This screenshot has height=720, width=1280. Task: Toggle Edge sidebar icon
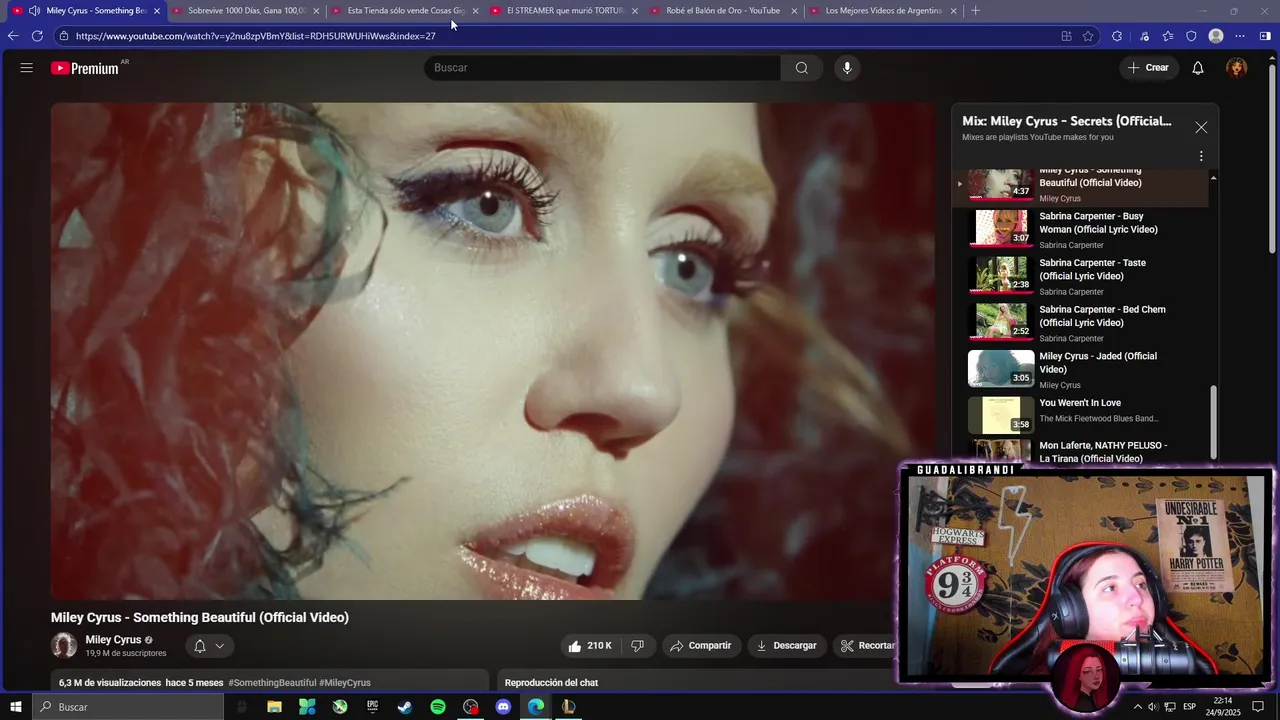(1265, 36)
